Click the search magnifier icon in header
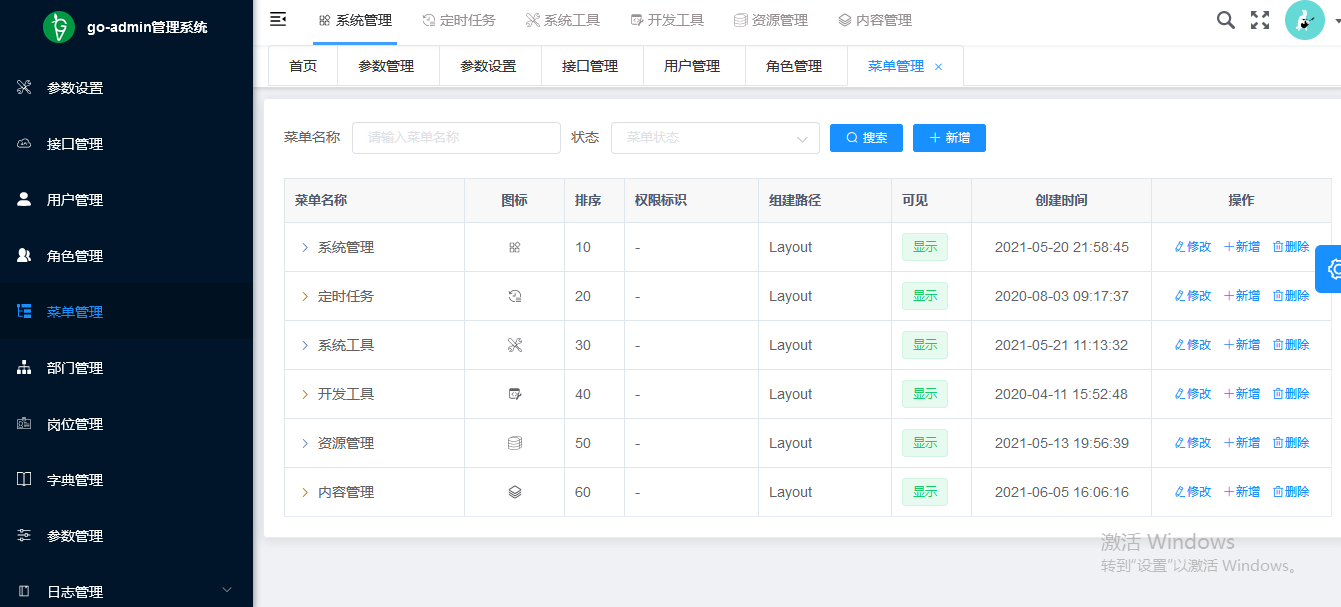 1225,20
